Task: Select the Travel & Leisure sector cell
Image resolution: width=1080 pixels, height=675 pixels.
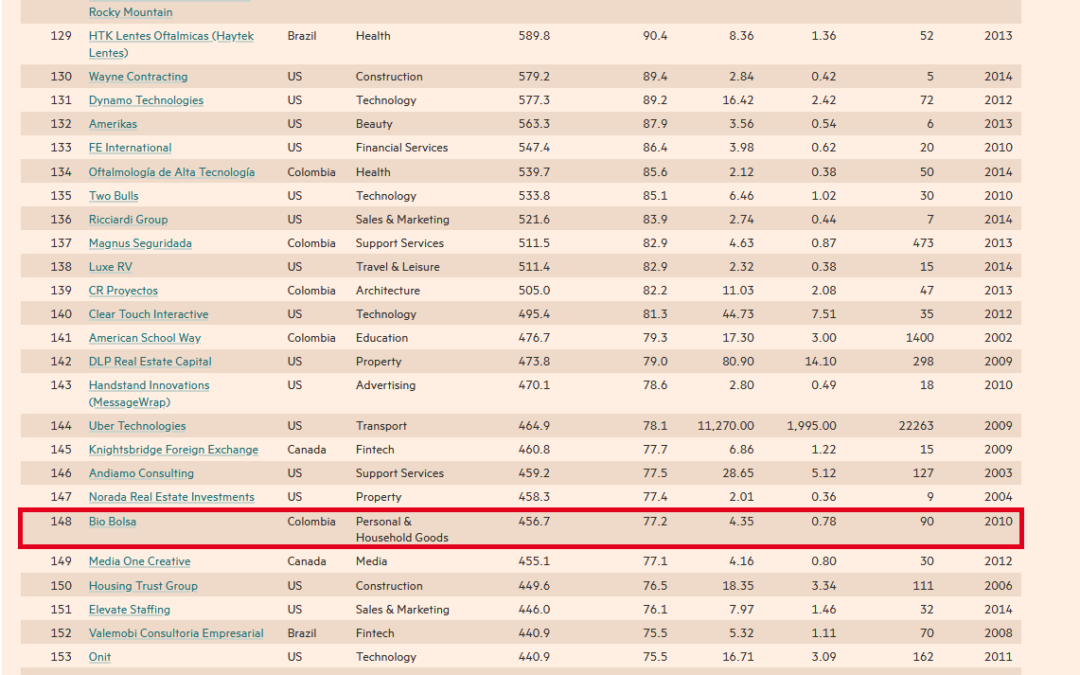Action: pyautogui.click(x=397, y=267)
